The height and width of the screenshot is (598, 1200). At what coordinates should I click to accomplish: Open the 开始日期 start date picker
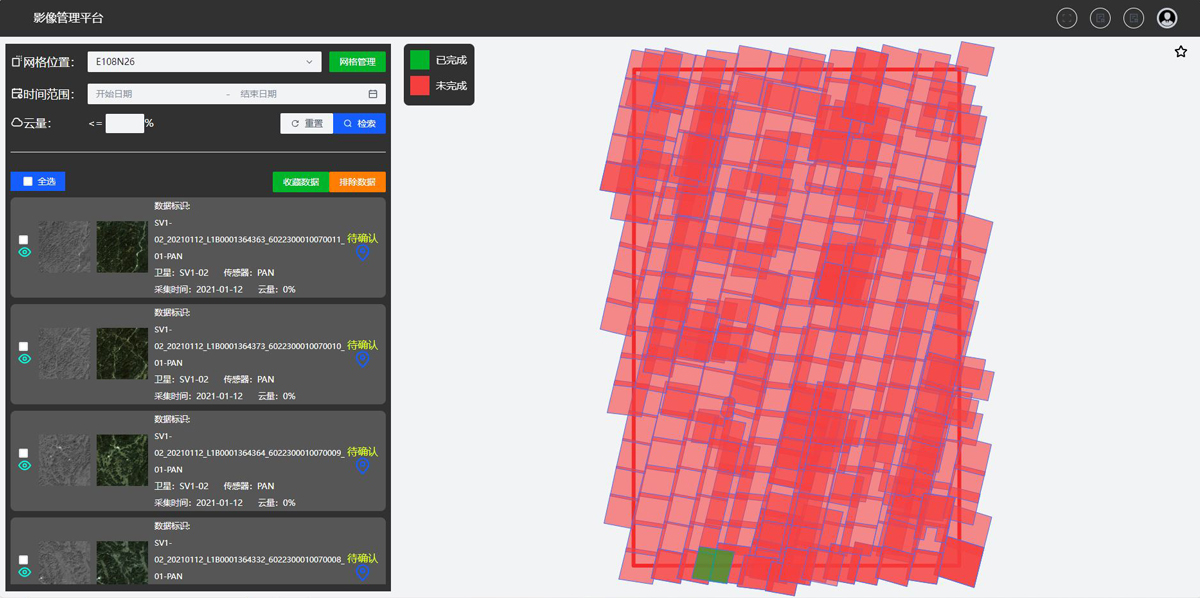coord(150,94)
